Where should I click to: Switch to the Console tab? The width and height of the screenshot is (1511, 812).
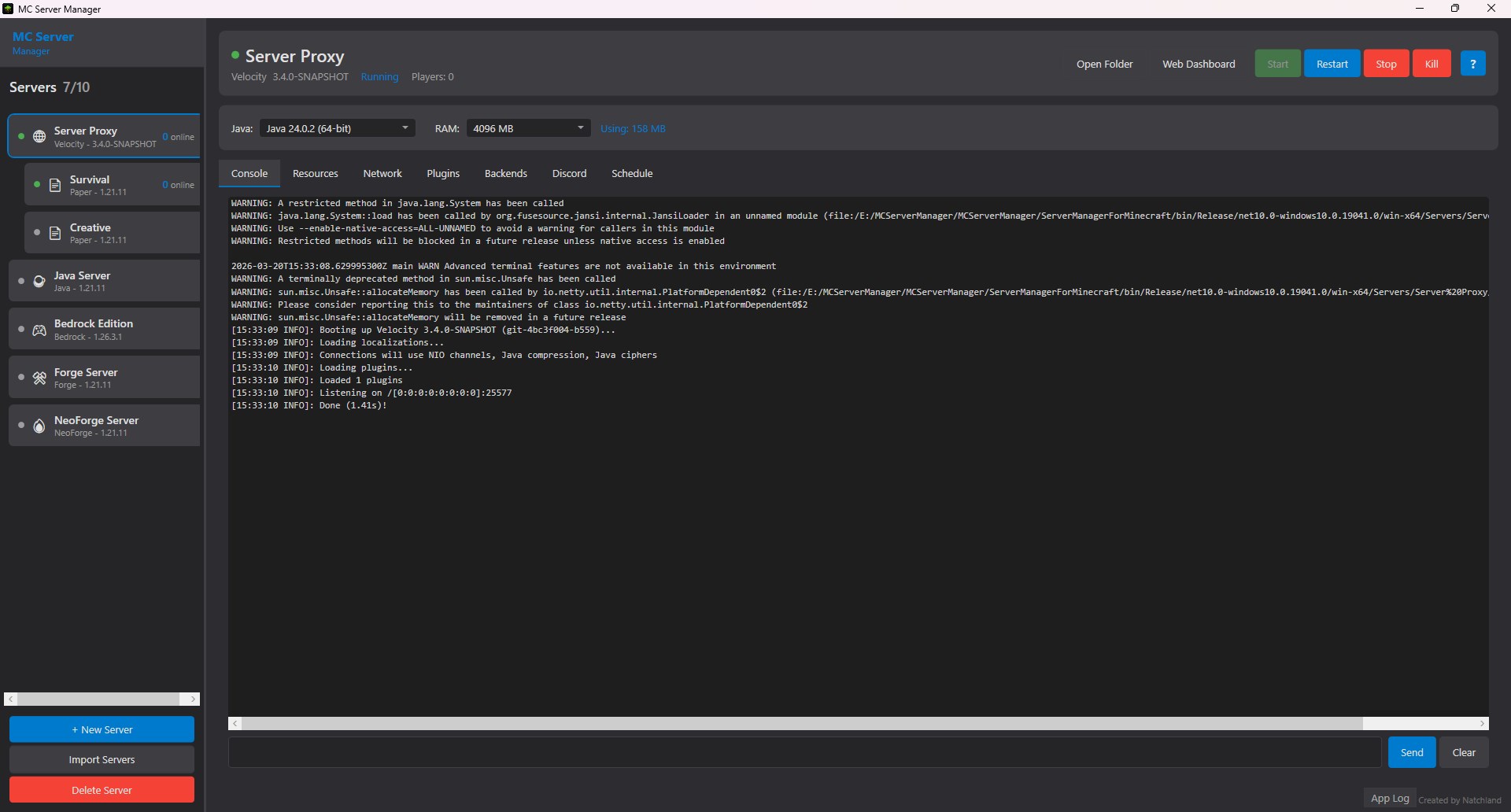[249, 173]
